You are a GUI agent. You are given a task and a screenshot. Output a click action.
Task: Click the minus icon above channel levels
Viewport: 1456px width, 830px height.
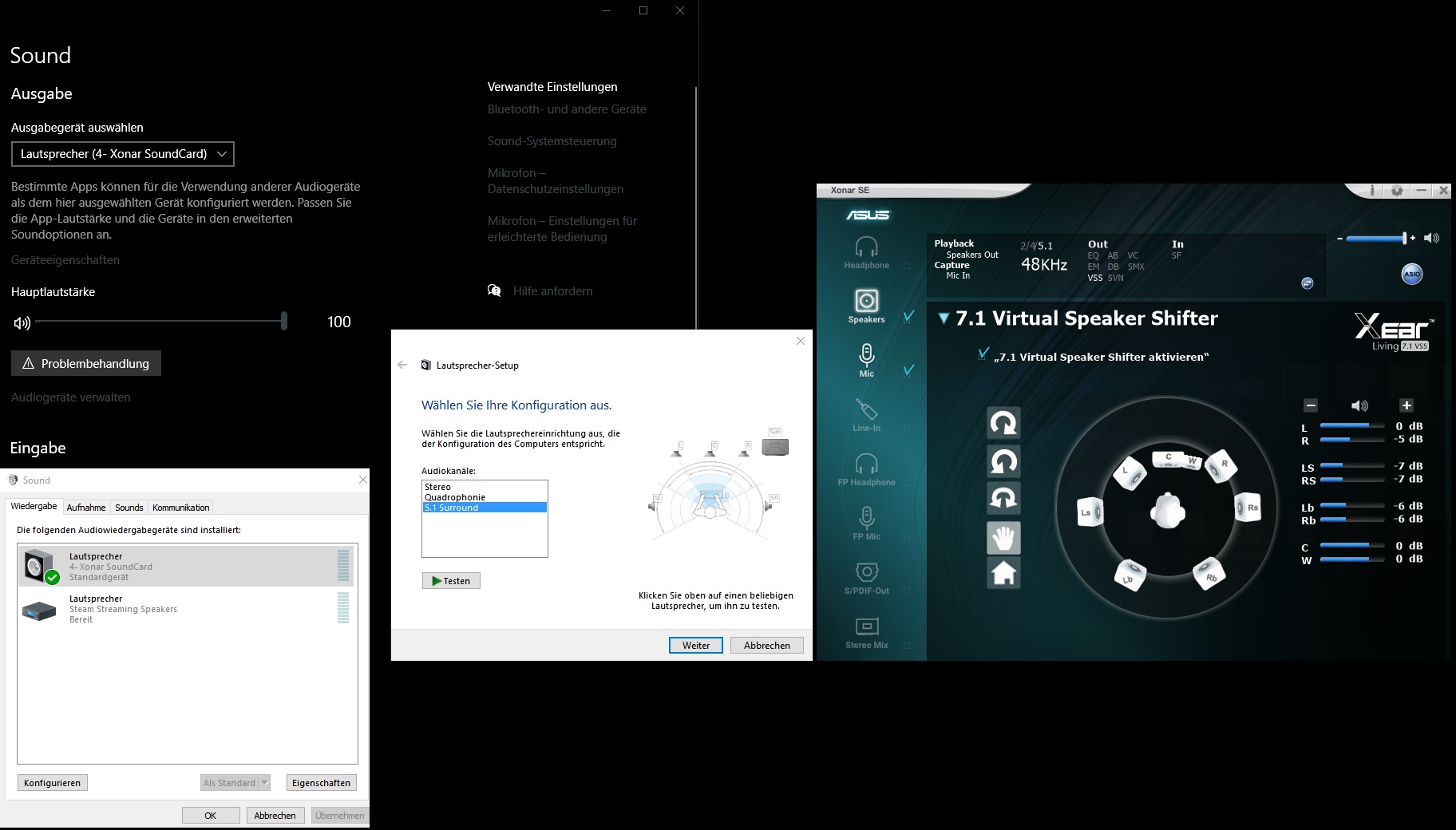point(1310,405)
